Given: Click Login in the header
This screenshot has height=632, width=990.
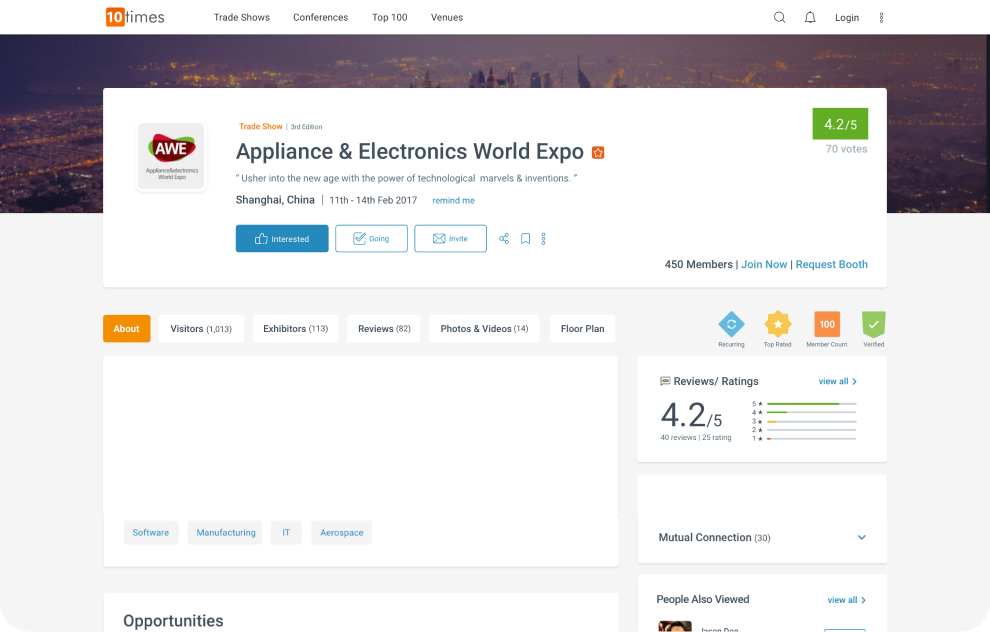Looking at the screenshot, I should 847,18.
